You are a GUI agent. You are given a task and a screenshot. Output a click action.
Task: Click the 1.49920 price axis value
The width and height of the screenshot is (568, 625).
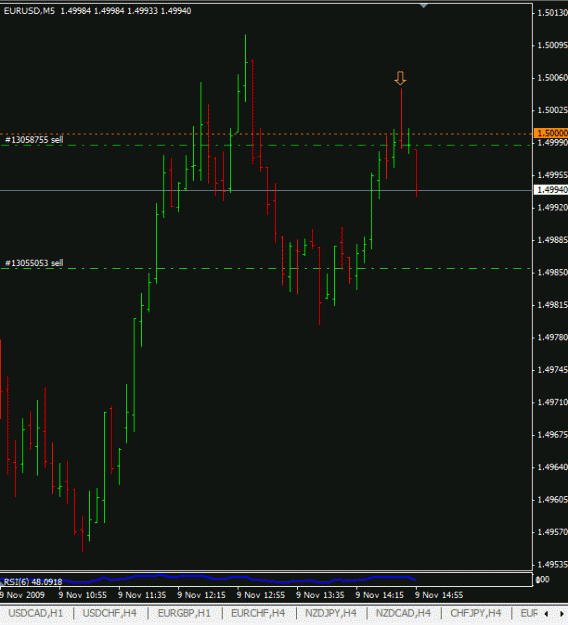tap(552, 208)
